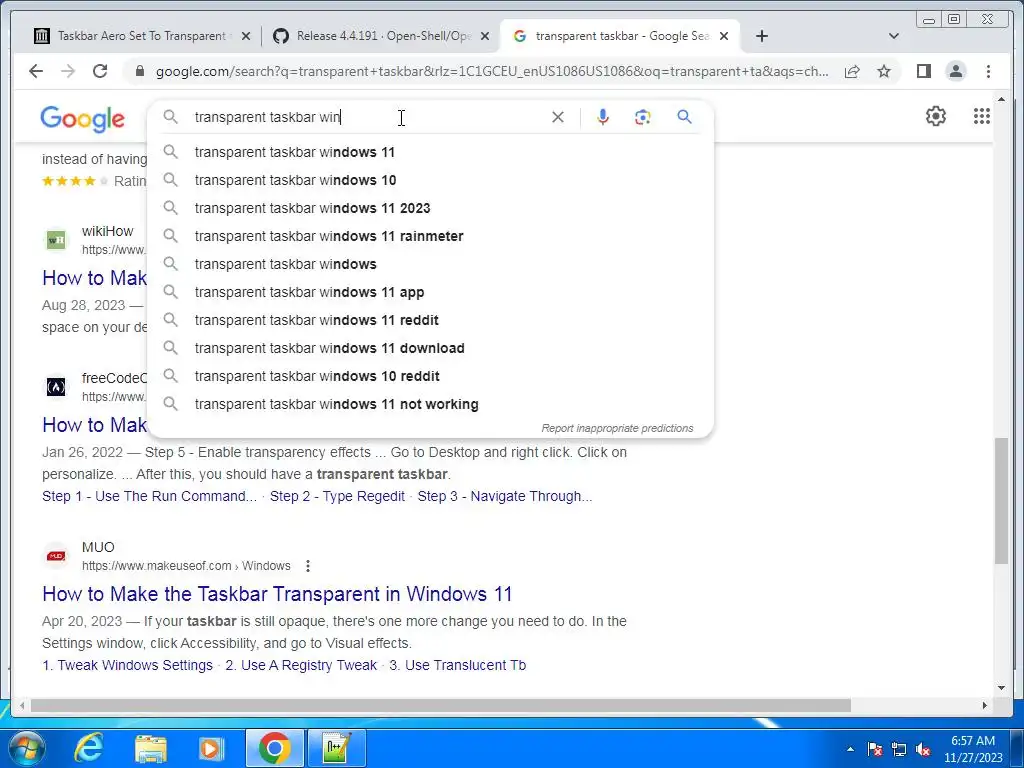Open Google quick settings gear
This screenshot has width=1024, height=768.
click(x=936, y=116)
